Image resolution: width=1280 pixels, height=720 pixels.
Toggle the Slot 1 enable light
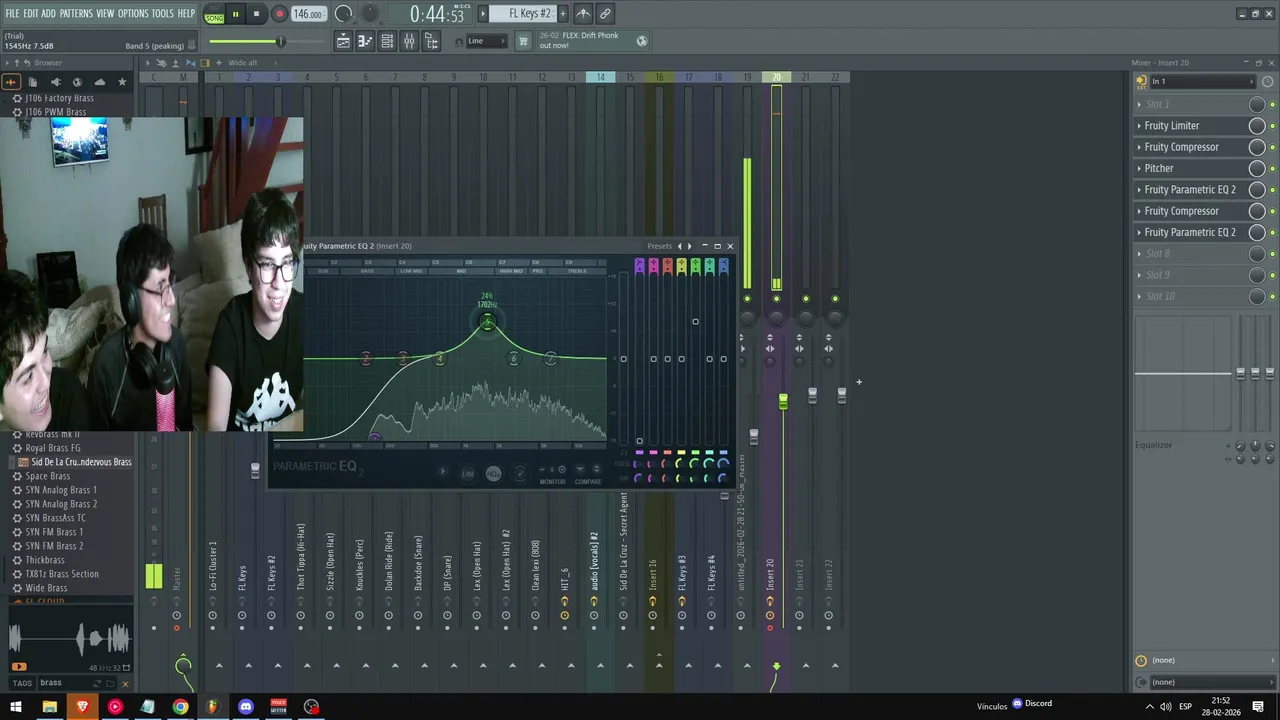(x=1272, y=104)
